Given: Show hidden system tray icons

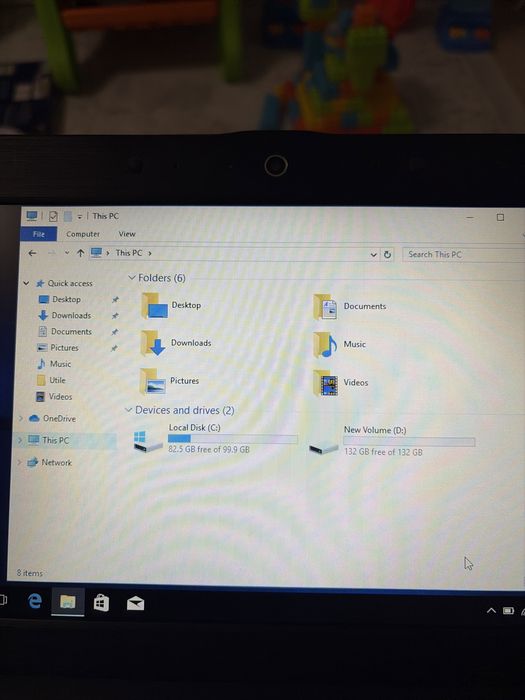Looking at the screenshot, I should (491, 610).
